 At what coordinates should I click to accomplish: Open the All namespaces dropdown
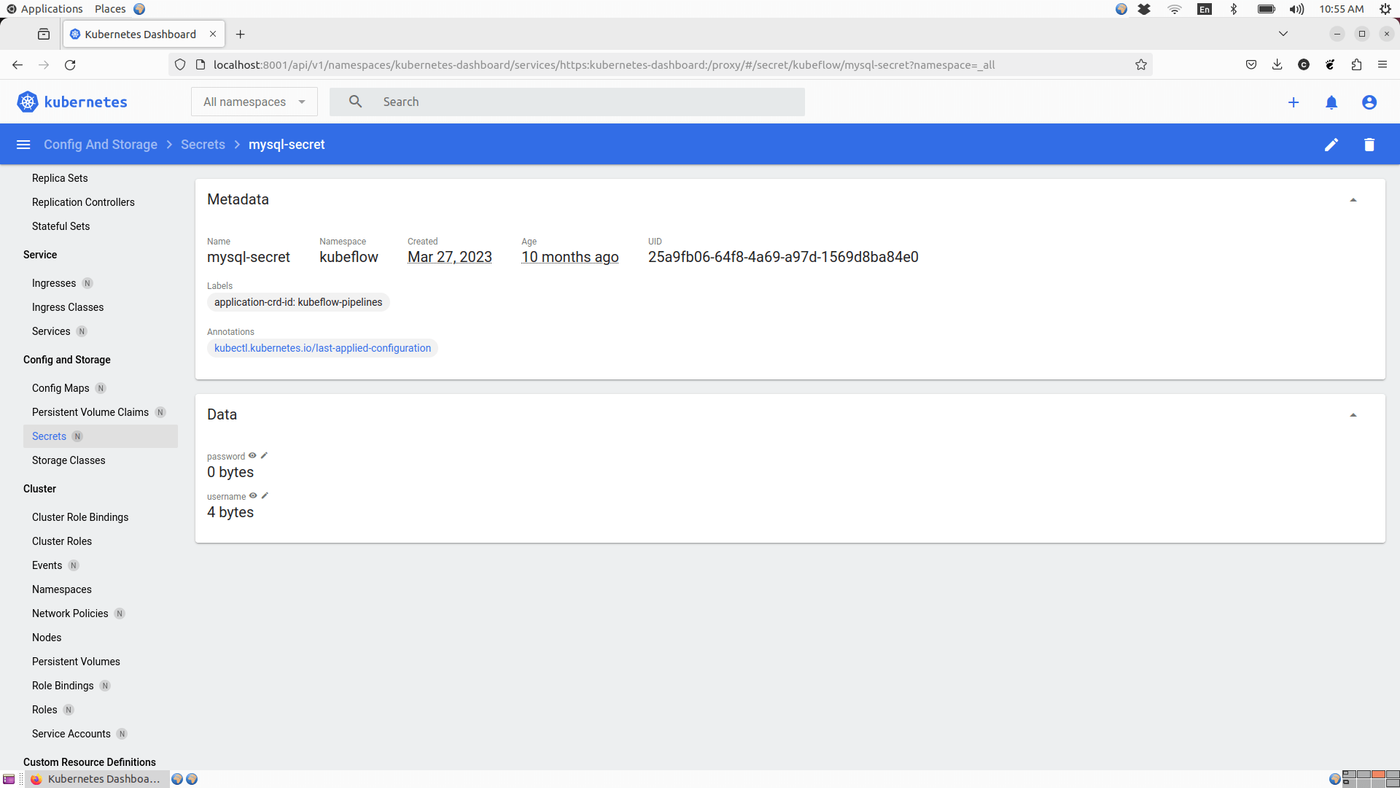254,102
